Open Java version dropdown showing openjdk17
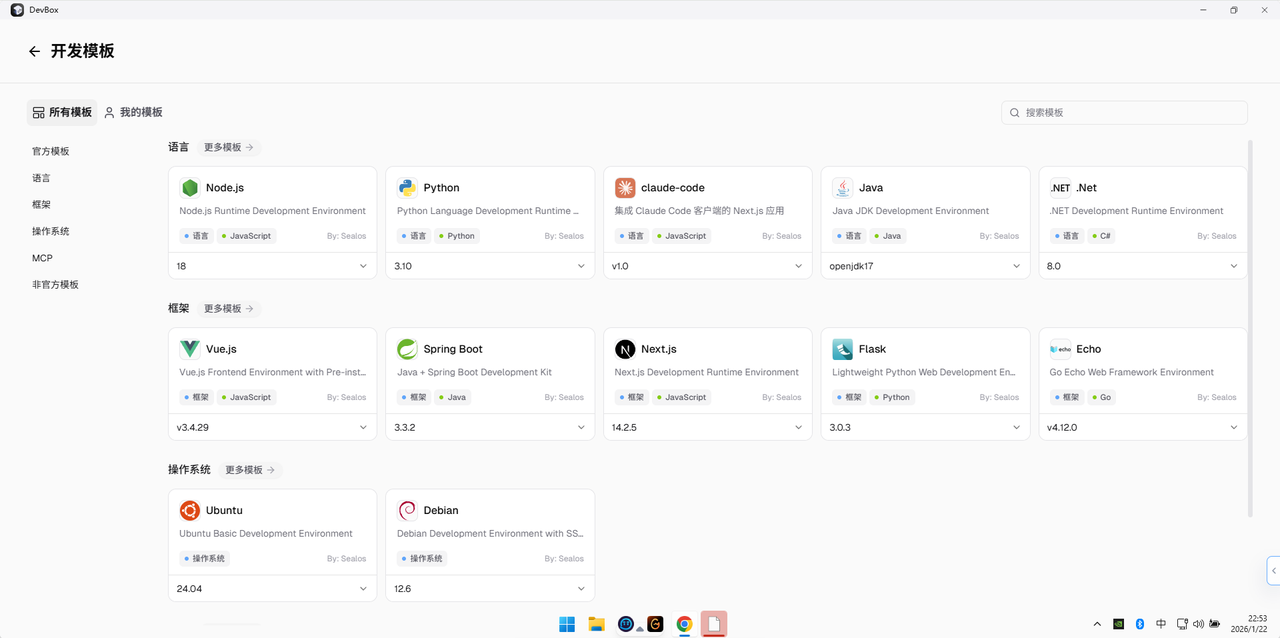This screenshot has width=1280, height=638. coord(926,266)
